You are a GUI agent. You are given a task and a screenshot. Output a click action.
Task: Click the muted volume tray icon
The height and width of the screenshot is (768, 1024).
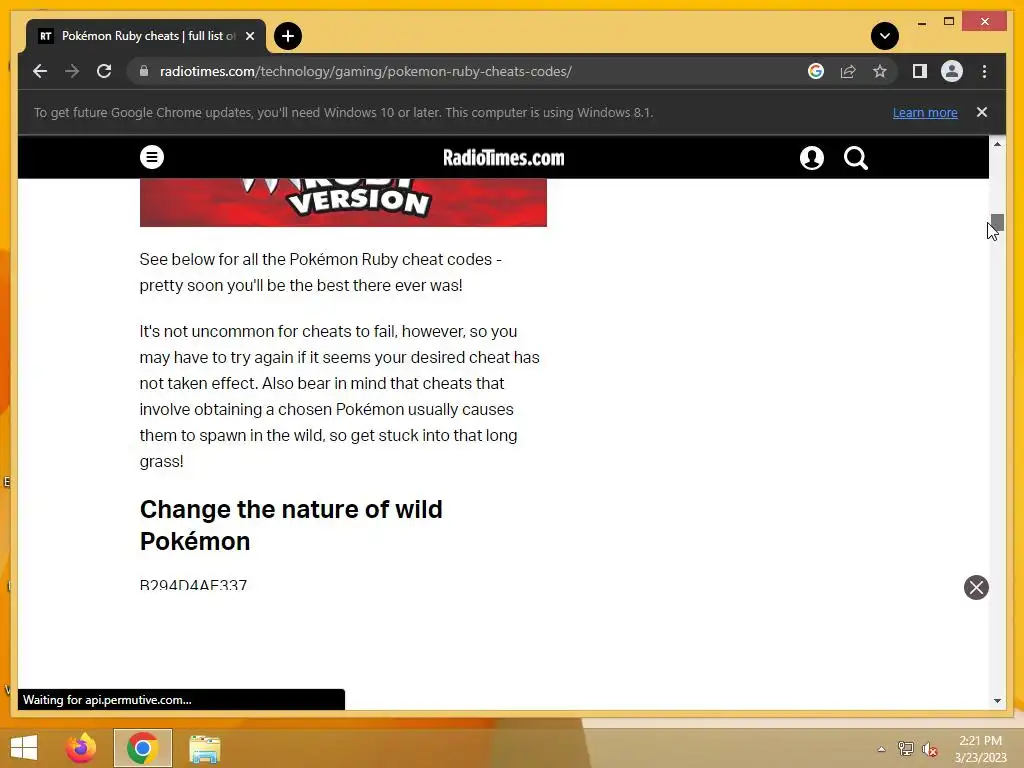point(930,749)
